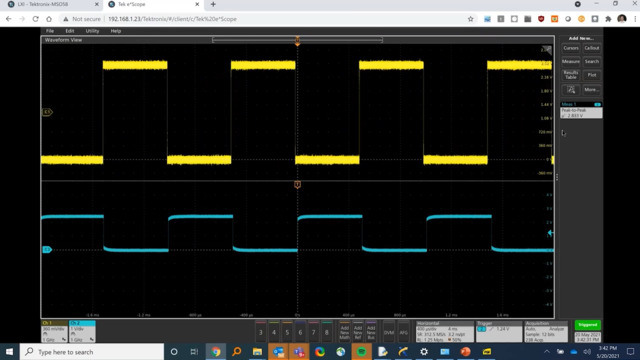Select the Tek e*Scope browser tab
Screen dimensions: 640x360
point(153,4)
